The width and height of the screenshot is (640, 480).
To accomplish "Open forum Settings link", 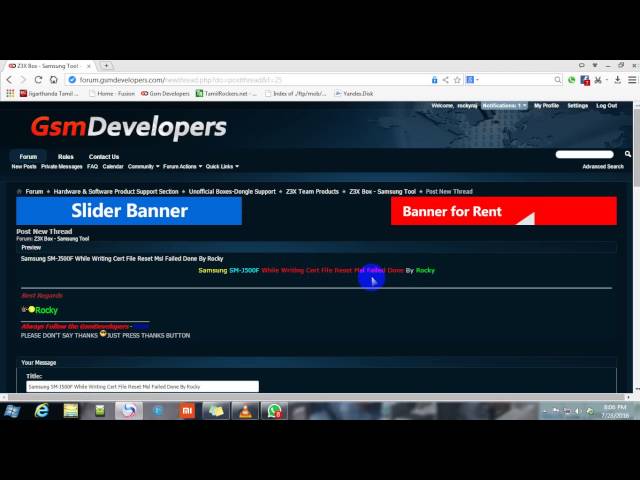I will pyautogui.click(x=578, y=106).
